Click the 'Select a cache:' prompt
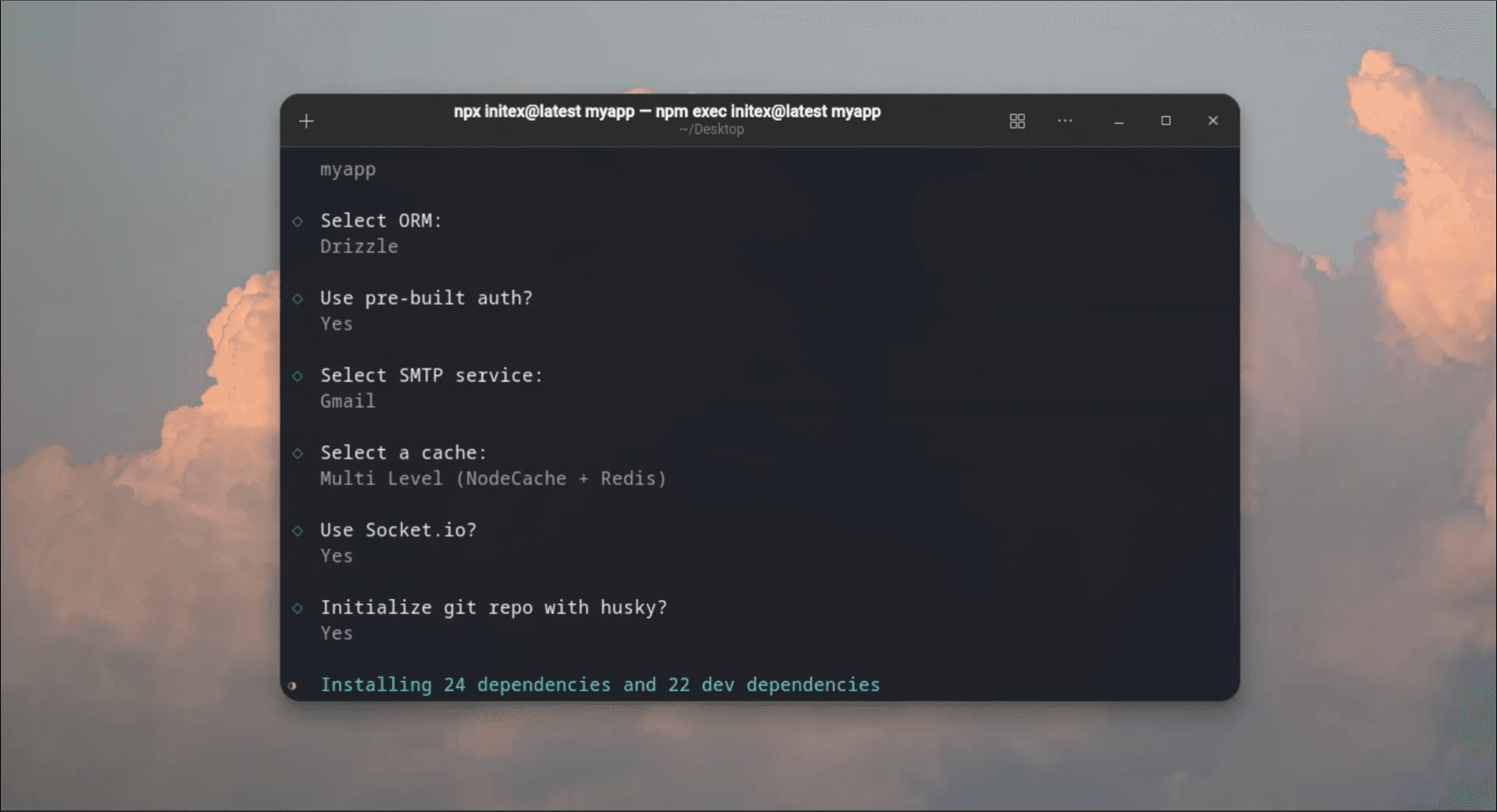Viewport: 1497px width, 812px height. [x=403, y=452]
